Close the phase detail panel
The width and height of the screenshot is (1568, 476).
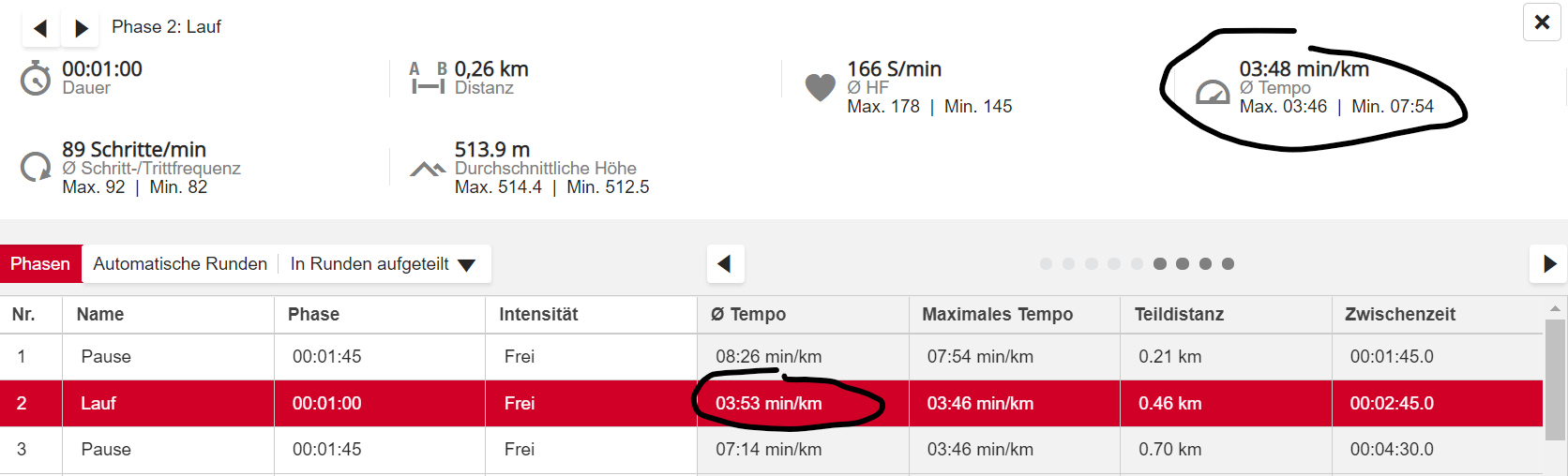pos(1542,22)
